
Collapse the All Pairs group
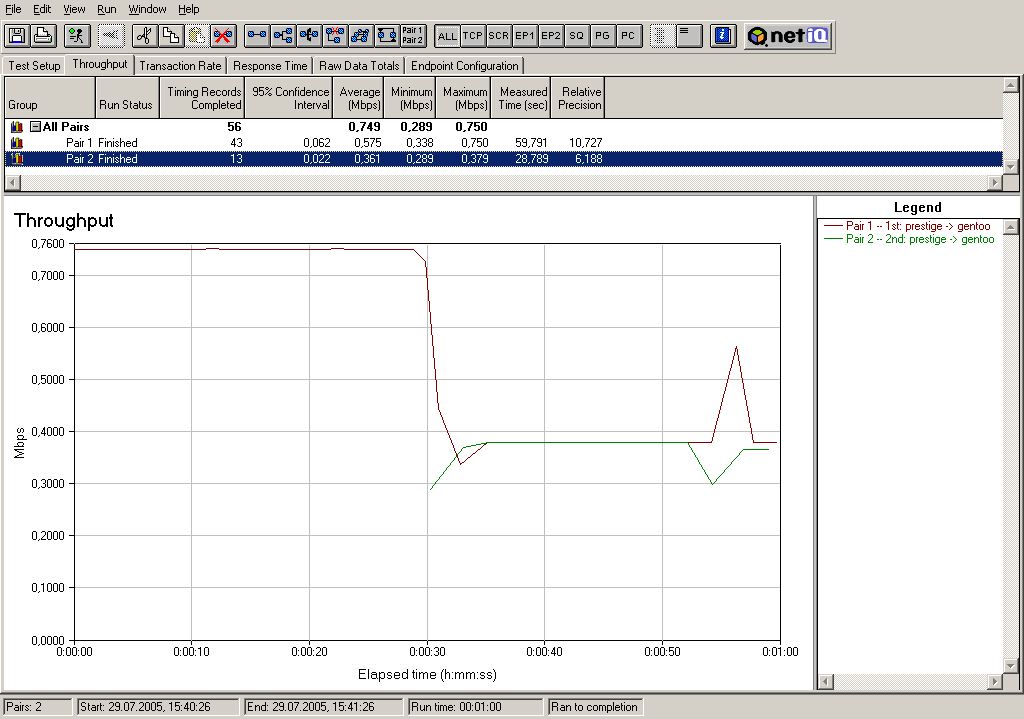pyautogui.click(x=36, y=127)
